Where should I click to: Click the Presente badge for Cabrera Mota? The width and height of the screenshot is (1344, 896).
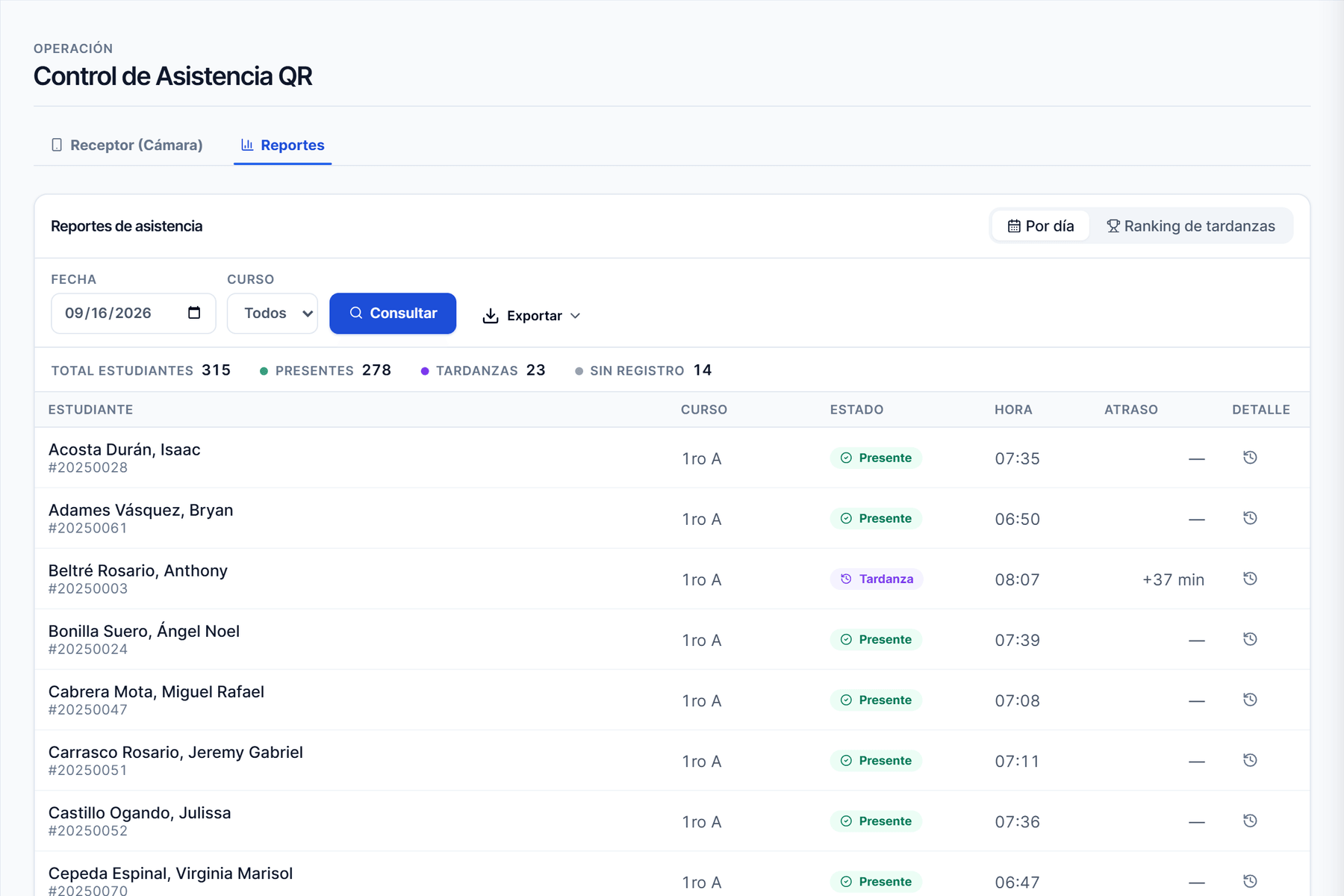[876, 700]
